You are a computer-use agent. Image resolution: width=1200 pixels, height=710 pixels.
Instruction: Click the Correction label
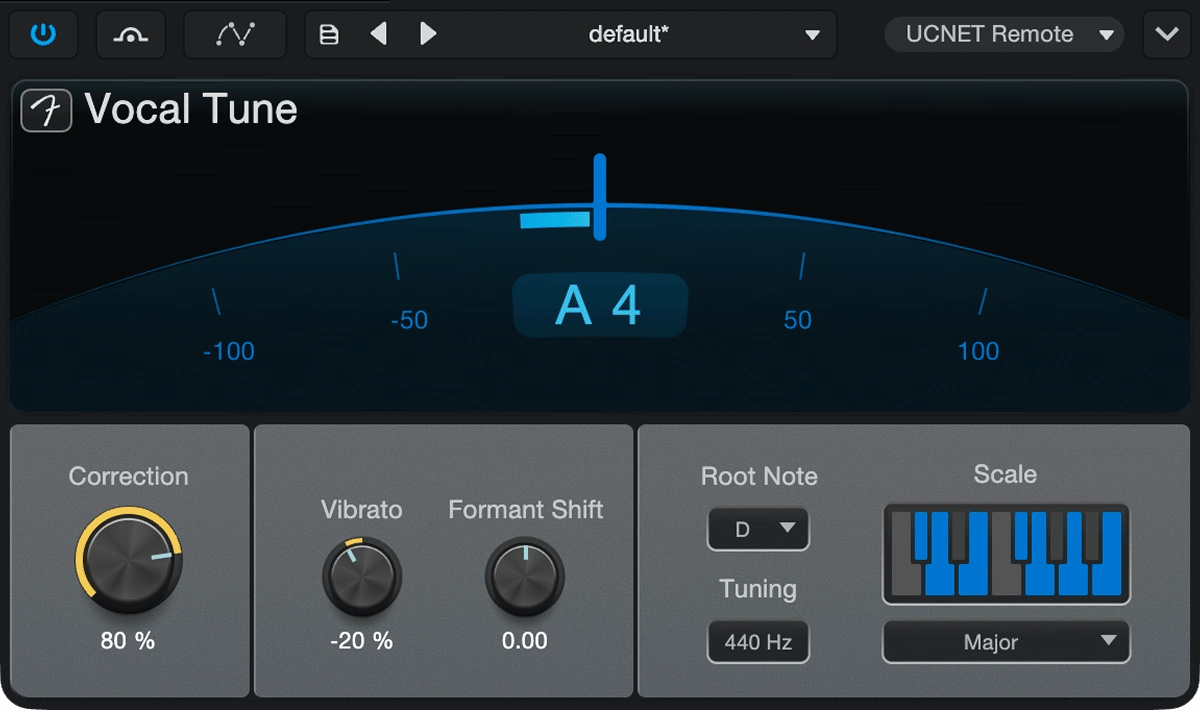tap(128, 476)
